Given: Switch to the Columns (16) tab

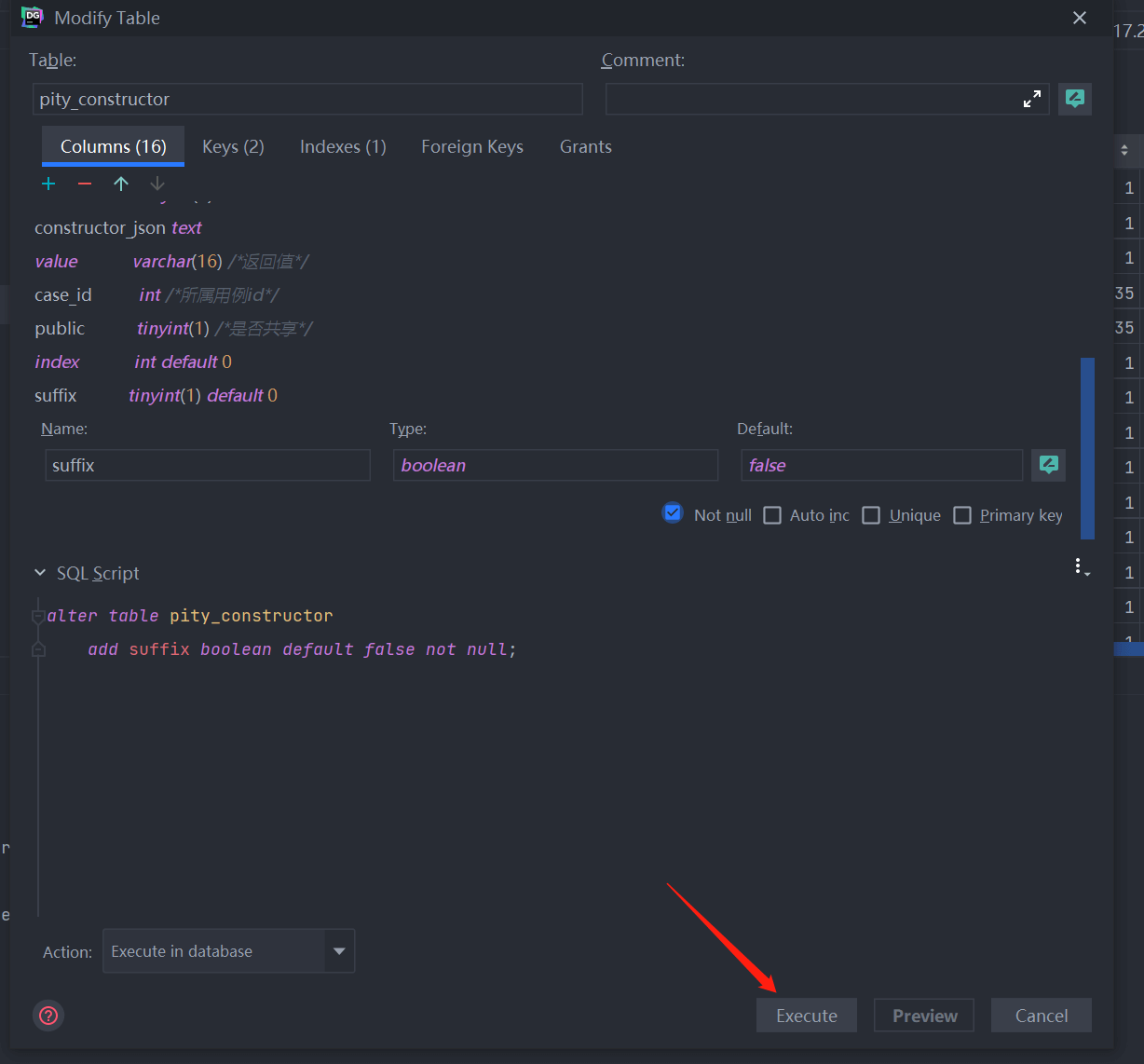Looking at the screenshot, I should click(x=114, y=146).
